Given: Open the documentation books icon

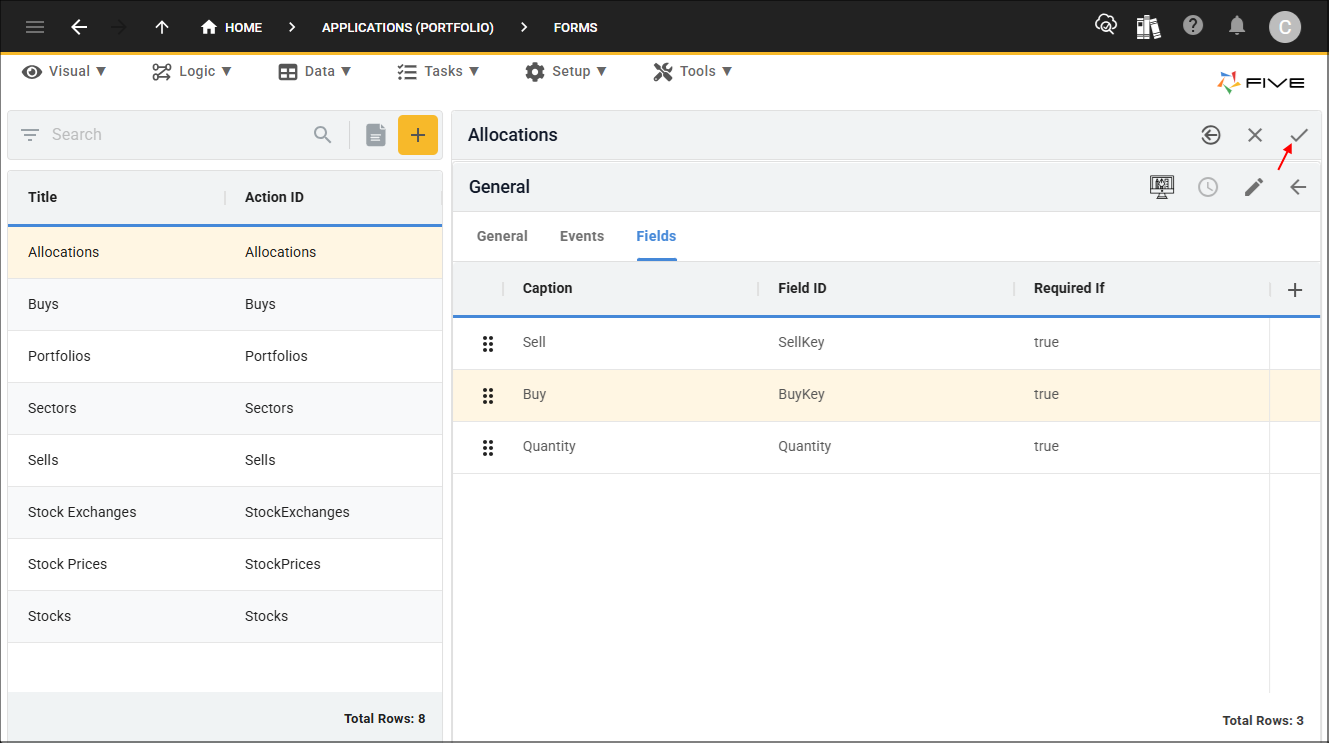Looking at the screenshot, I should 1149,27.
